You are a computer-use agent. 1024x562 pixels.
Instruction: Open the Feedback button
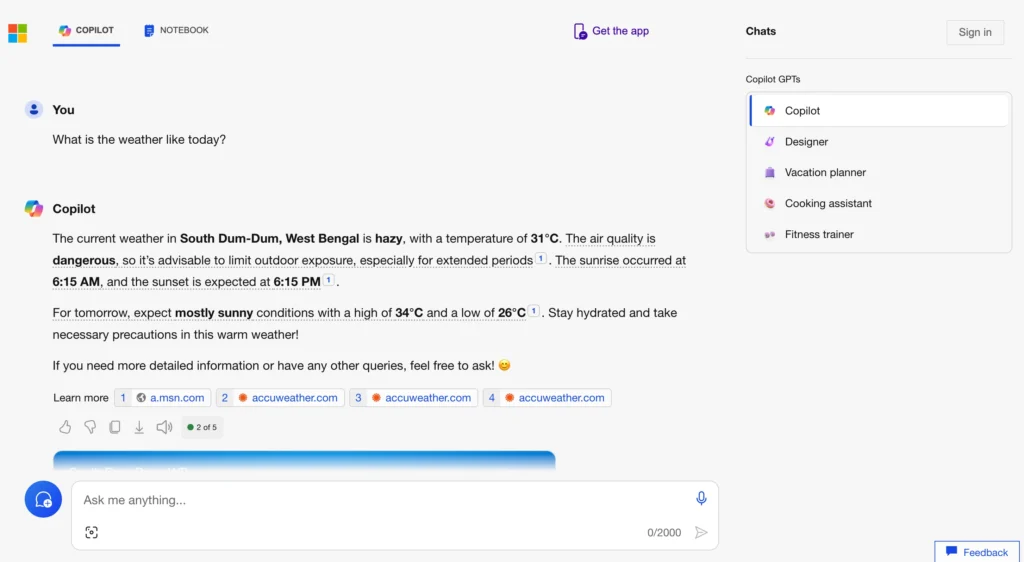(x=977, y=552)
